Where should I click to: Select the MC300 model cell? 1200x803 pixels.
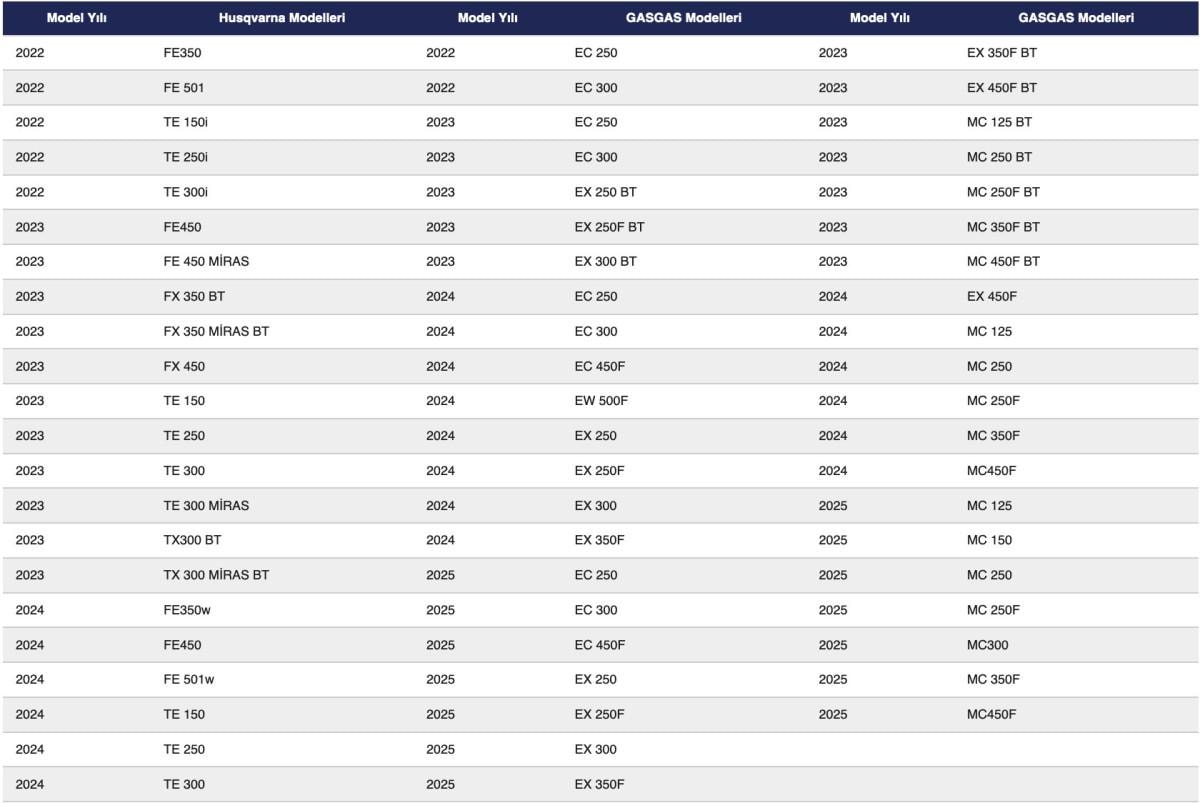(x=987, y=645)
